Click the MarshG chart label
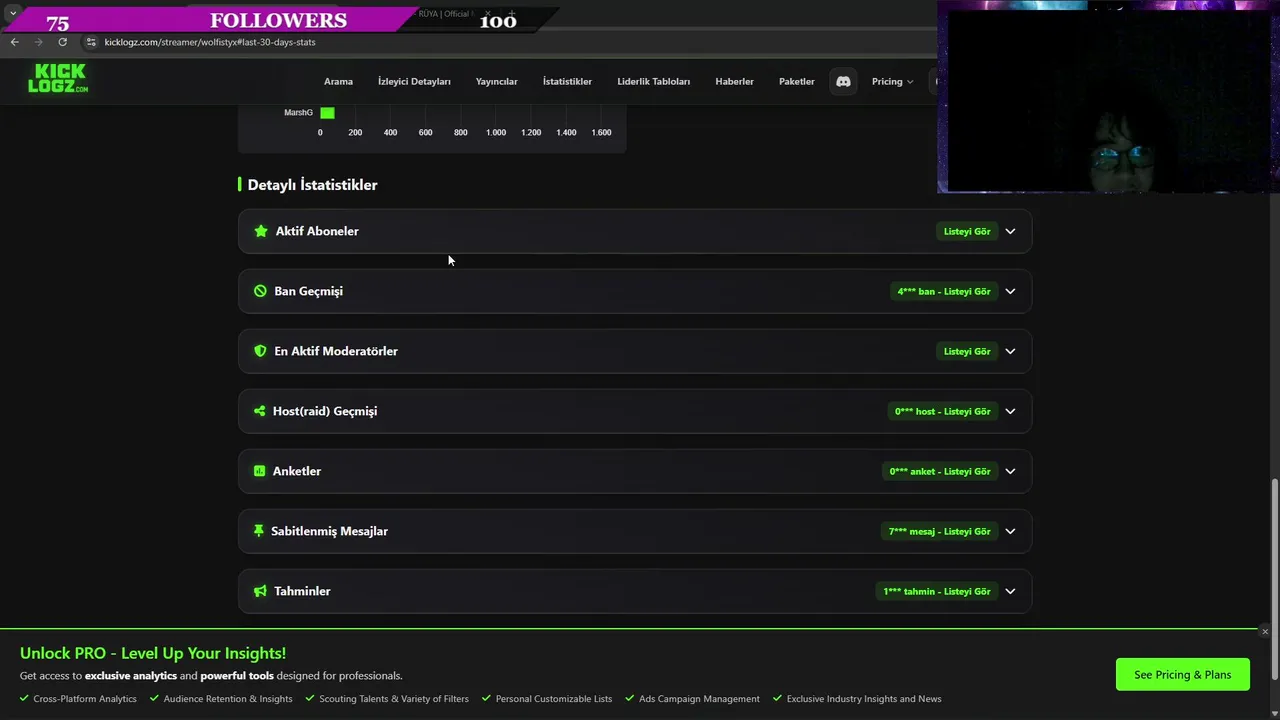This screenshot has width=1280, height=720. point(298,113)
